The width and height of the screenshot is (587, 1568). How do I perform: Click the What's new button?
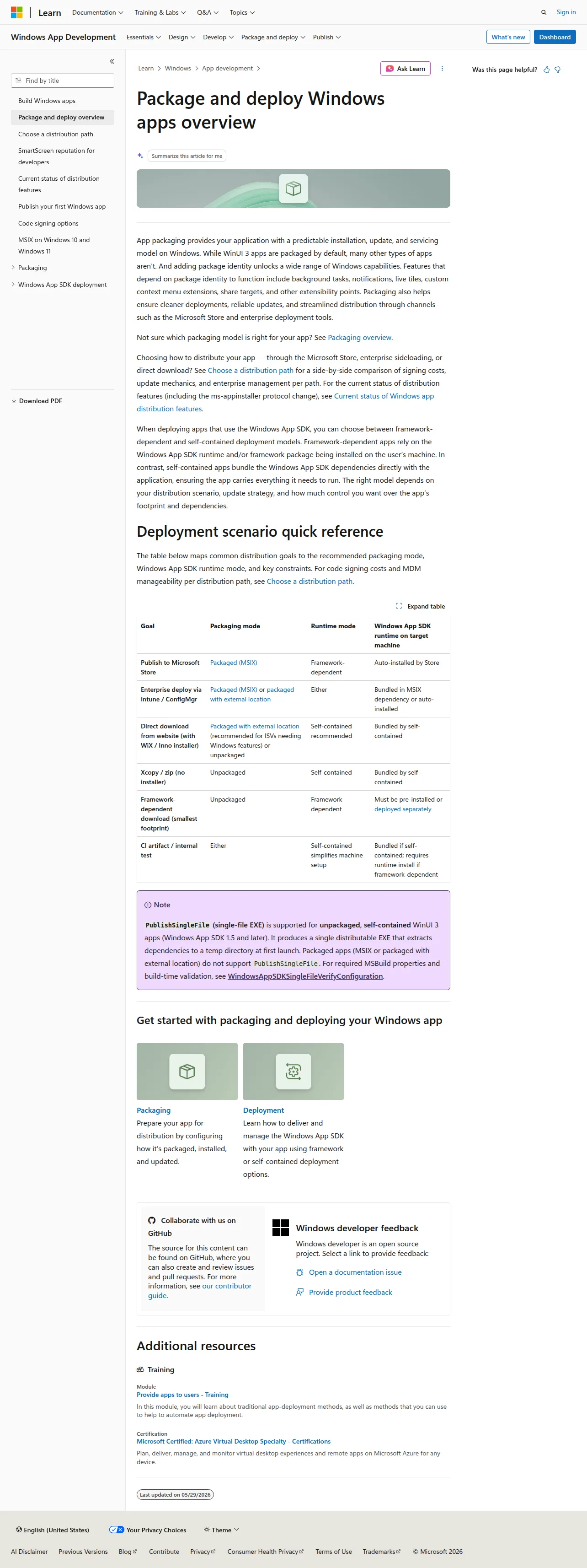[508, 37]
